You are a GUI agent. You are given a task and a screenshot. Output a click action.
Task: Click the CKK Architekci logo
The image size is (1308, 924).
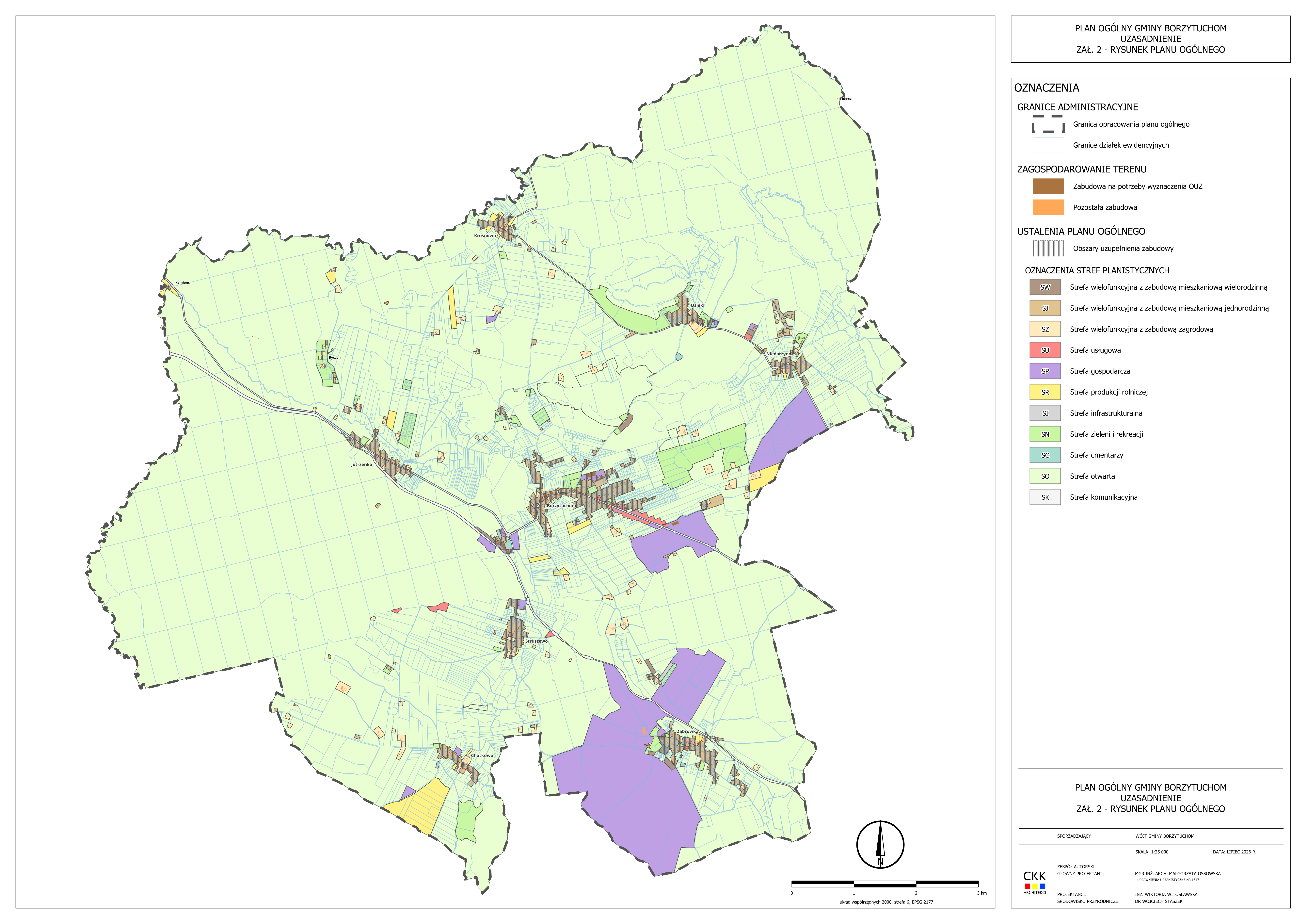tap(1035, 883)
